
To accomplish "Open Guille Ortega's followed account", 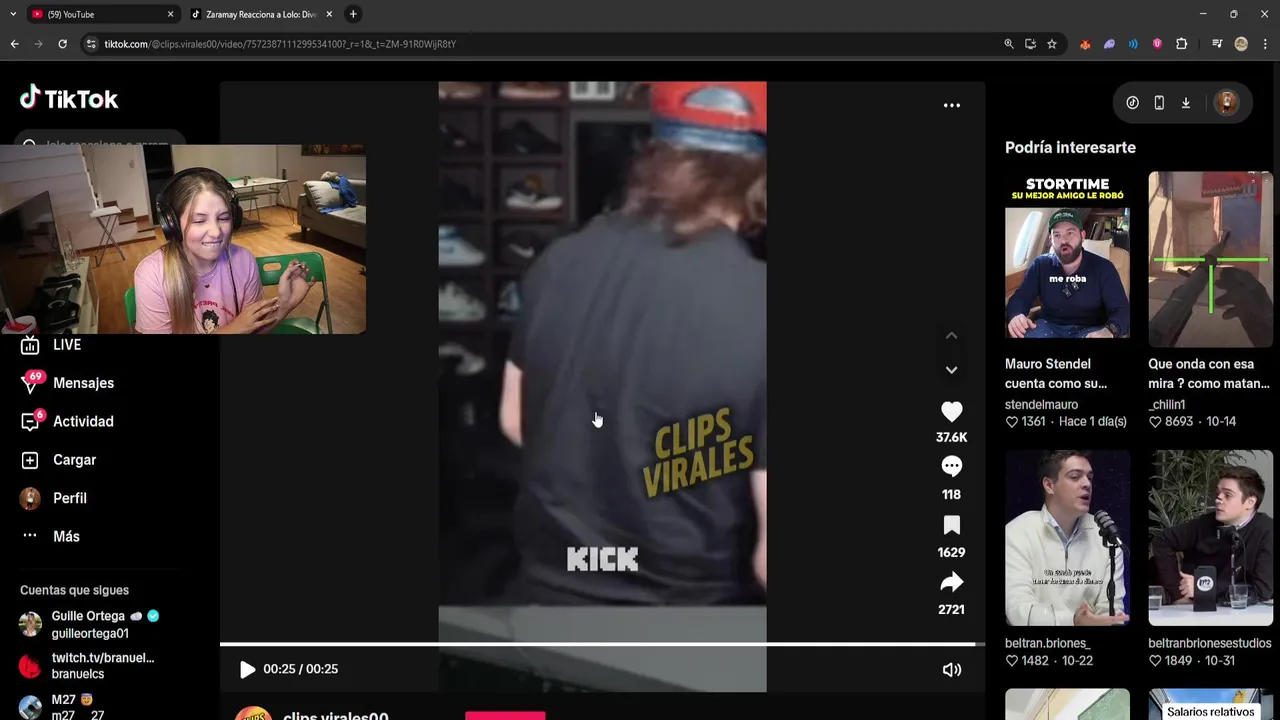I will click(x=100, y=624).
